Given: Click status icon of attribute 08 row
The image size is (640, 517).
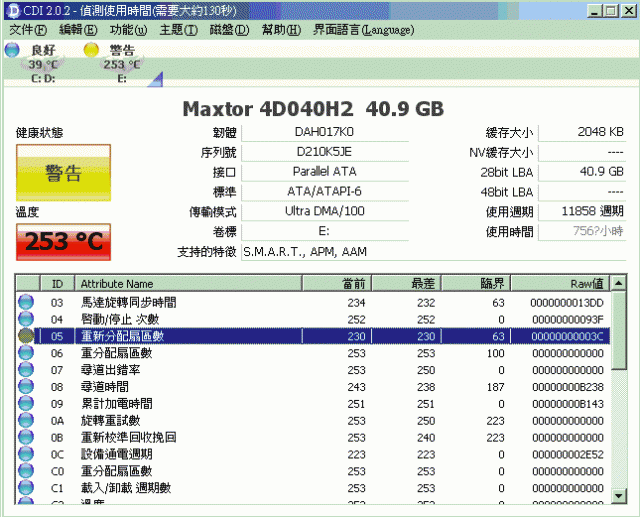Looking at the screenshot, I should (x=26, y=386).
